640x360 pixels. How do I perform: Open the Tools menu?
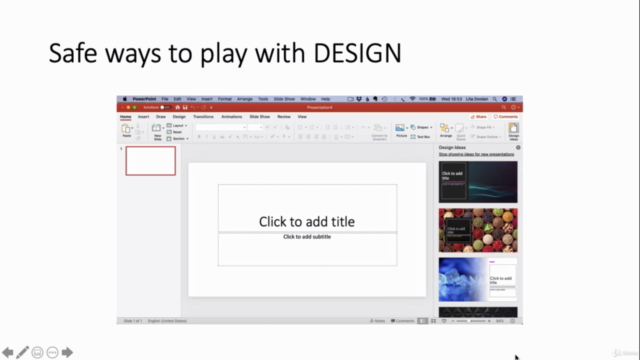[263, 99]
